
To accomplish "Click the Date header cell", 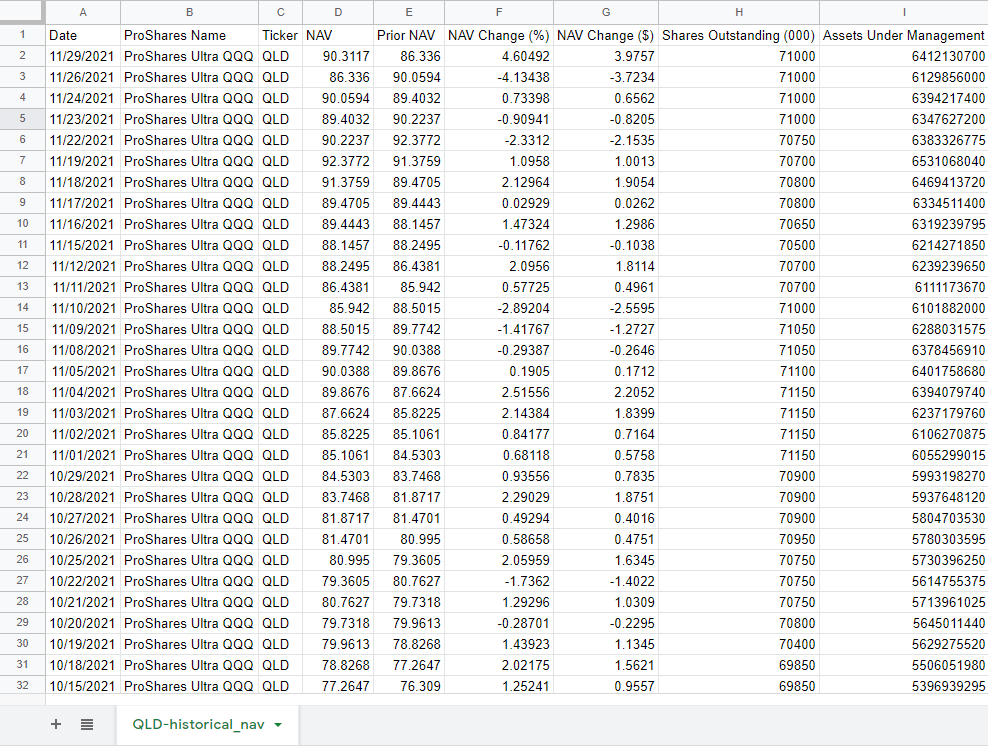I will pyautogui.click(x=83, y=35).
